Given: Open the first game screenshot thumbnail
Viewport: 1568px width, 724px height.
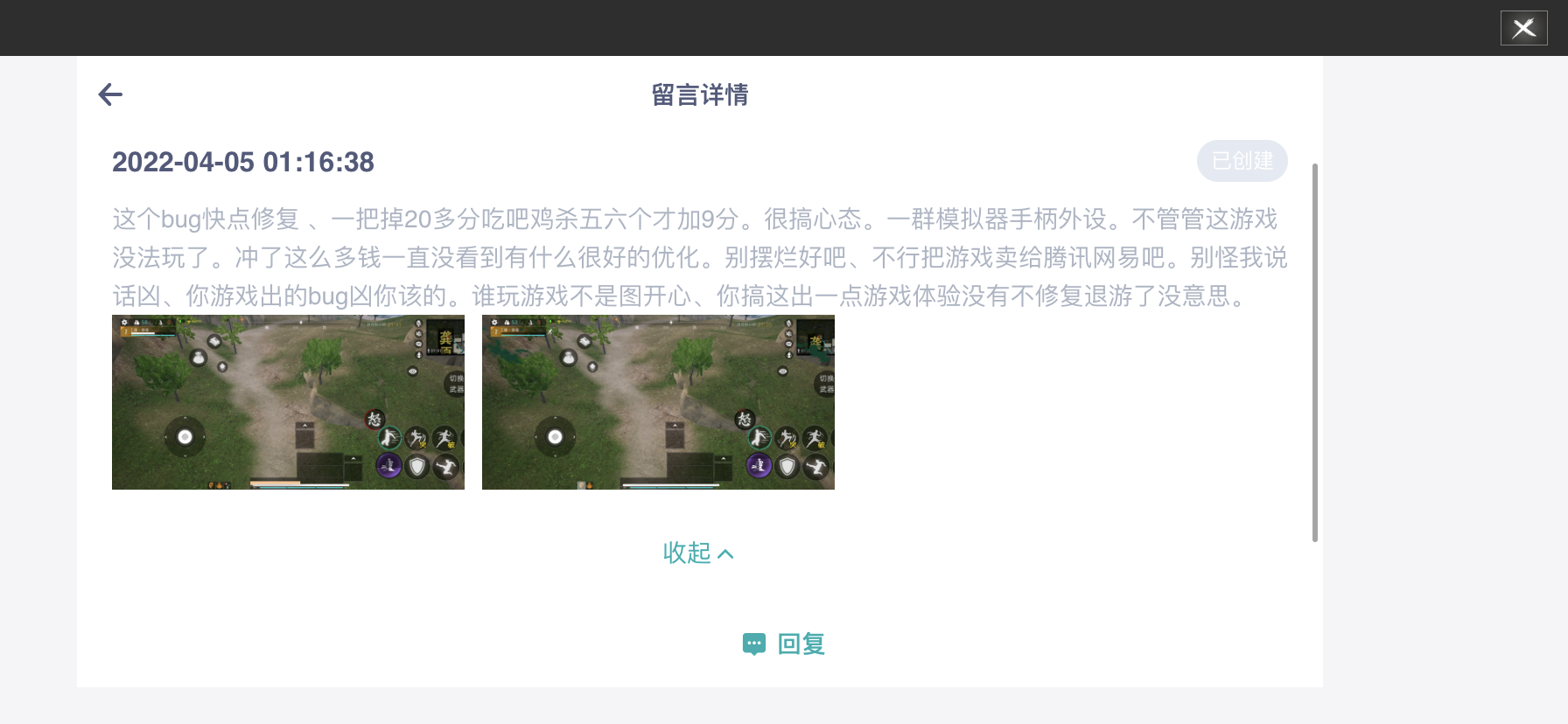Looking at the screenshot, I should (288, 402).
